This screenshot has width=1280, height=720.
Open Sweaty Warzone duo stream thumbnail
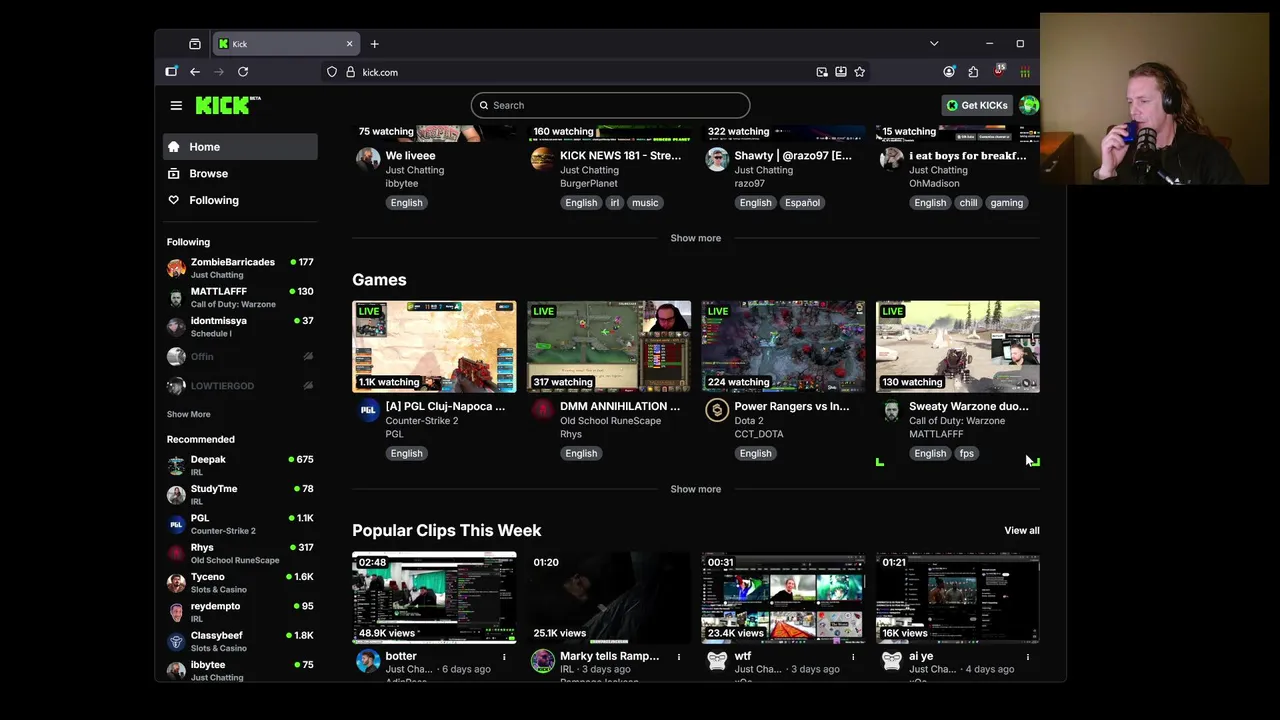coord(958,346)
